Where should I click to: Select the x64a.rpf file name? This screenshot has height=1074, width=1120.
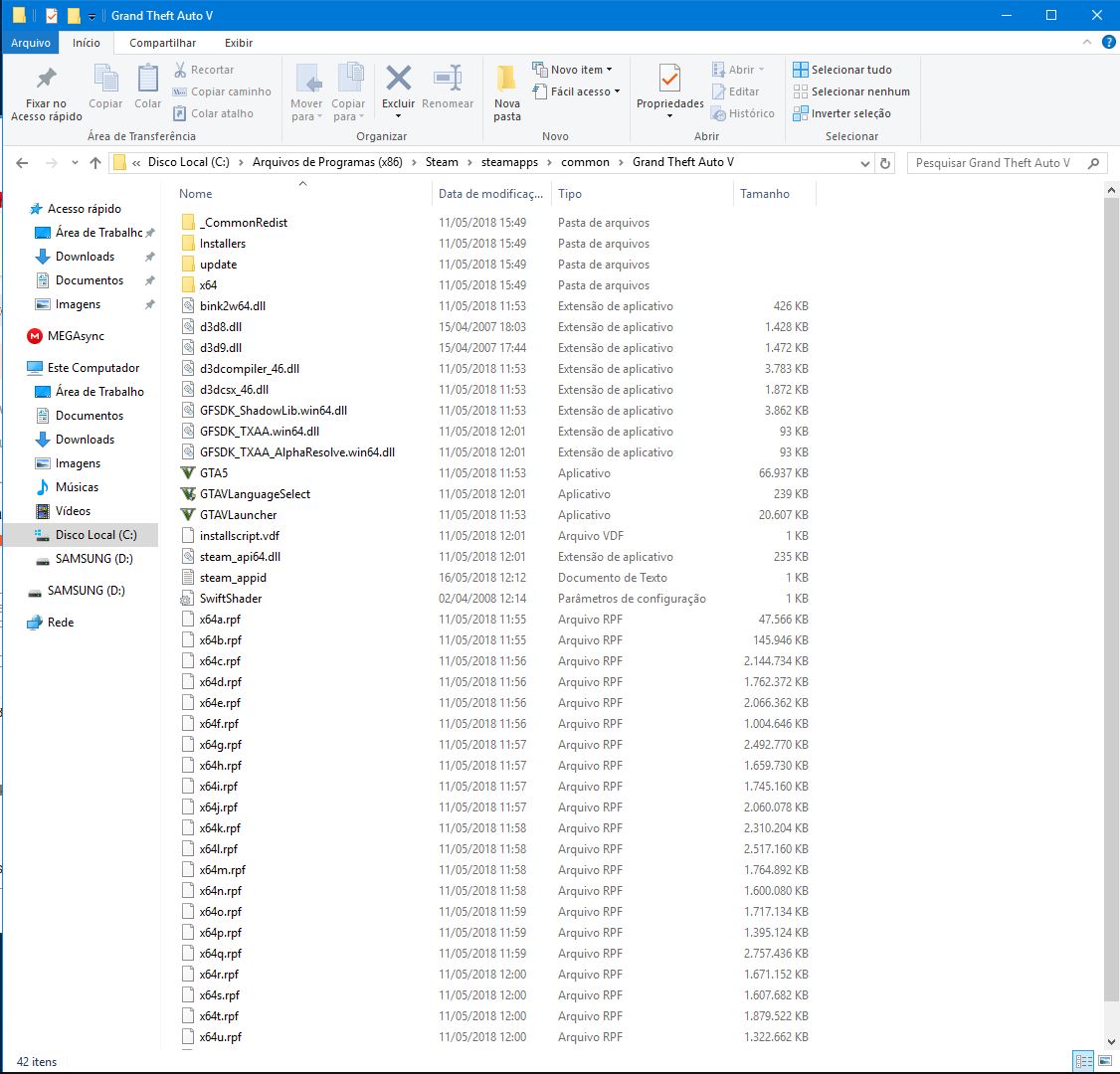tap(220, 620)
